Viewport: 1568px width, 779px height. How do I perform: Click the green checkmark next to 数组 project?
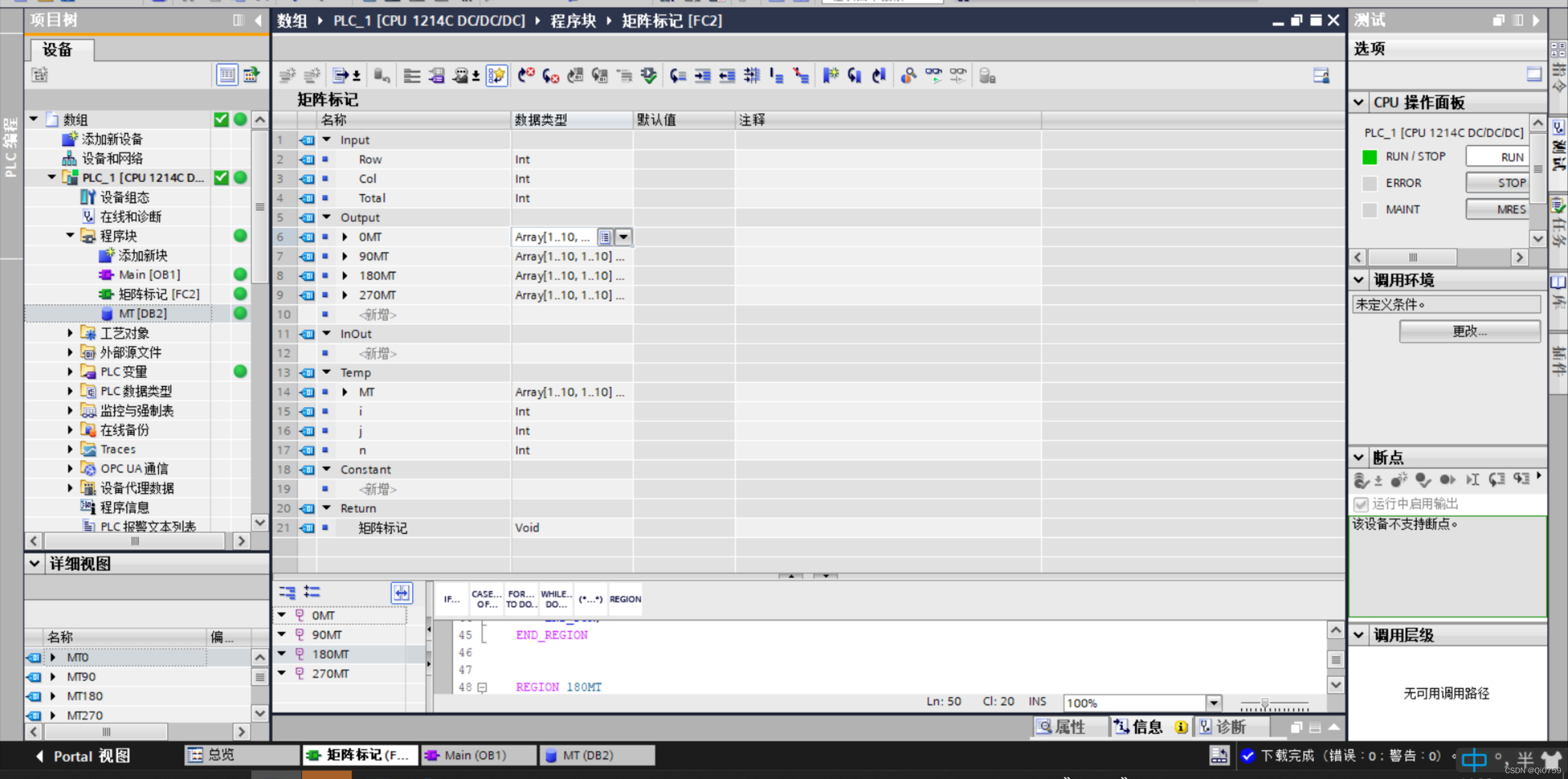coord(222,119)
